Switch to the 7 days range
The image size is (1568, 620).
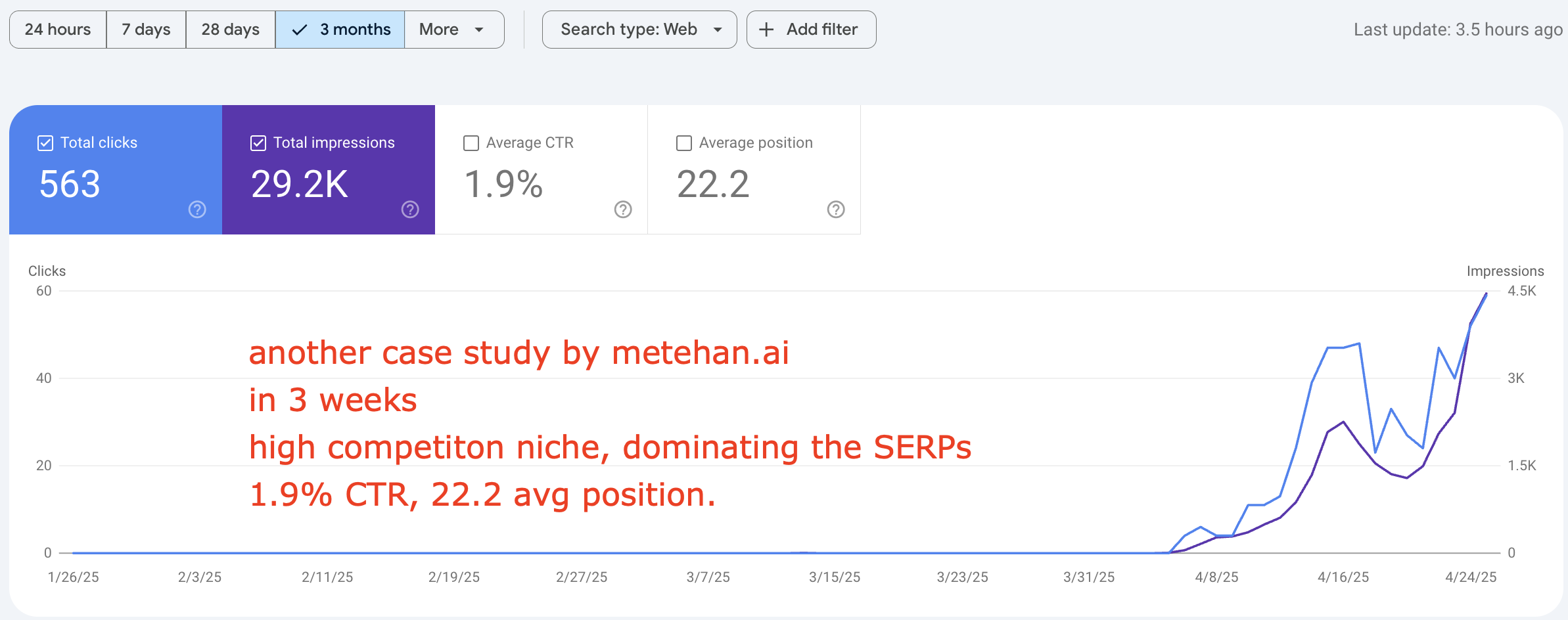click(x=146, y=30)
